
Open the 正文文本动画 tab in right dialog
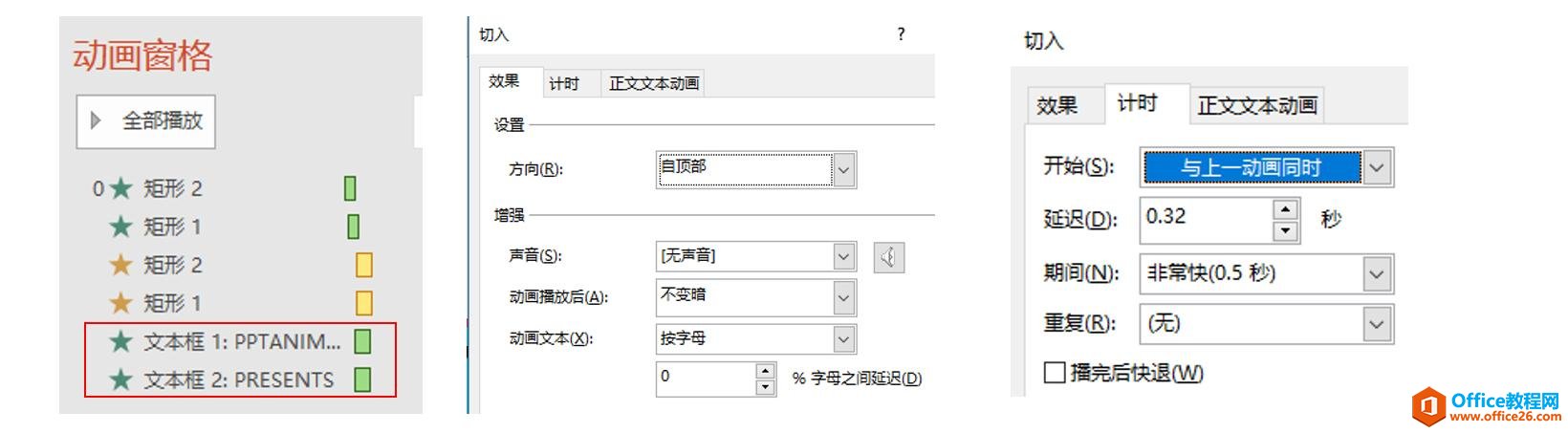1257,105
